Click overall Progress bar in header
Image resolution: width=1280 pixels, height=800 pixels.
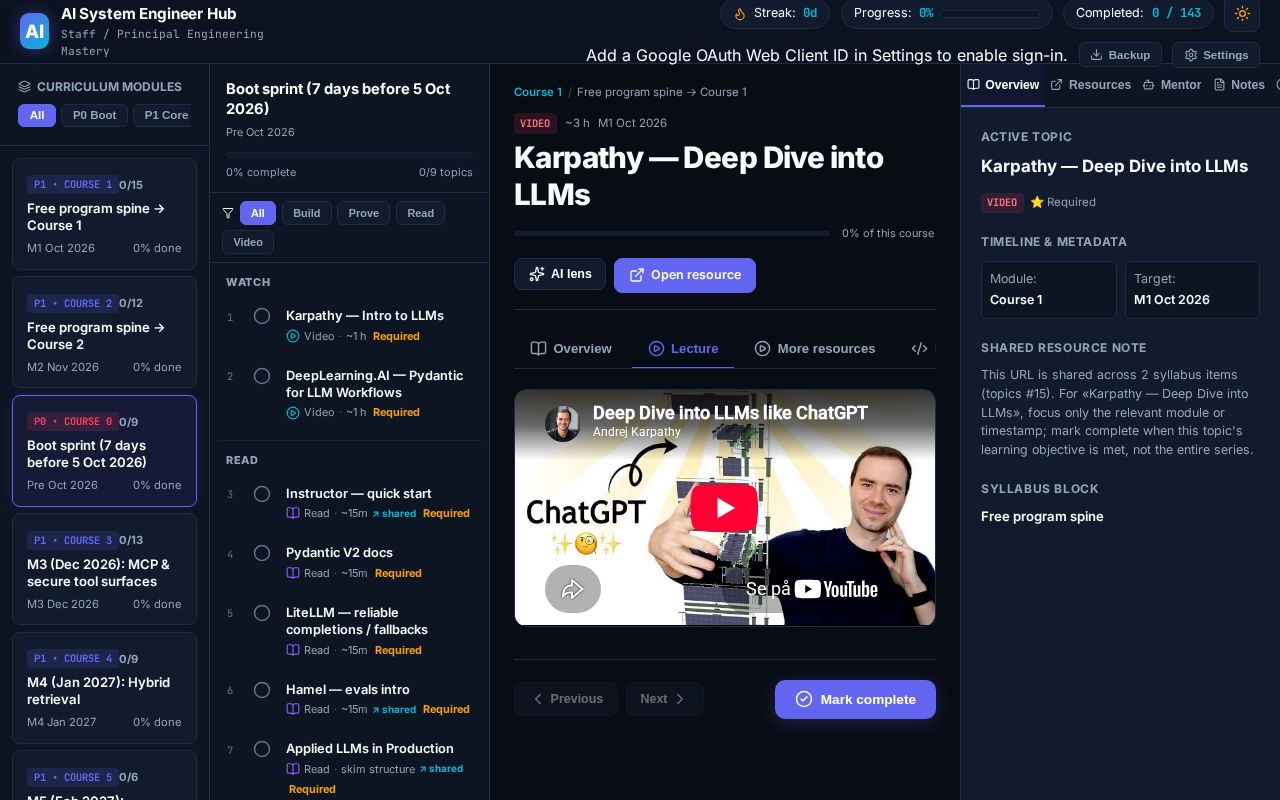pyautogui.click(x=988, y=14)
